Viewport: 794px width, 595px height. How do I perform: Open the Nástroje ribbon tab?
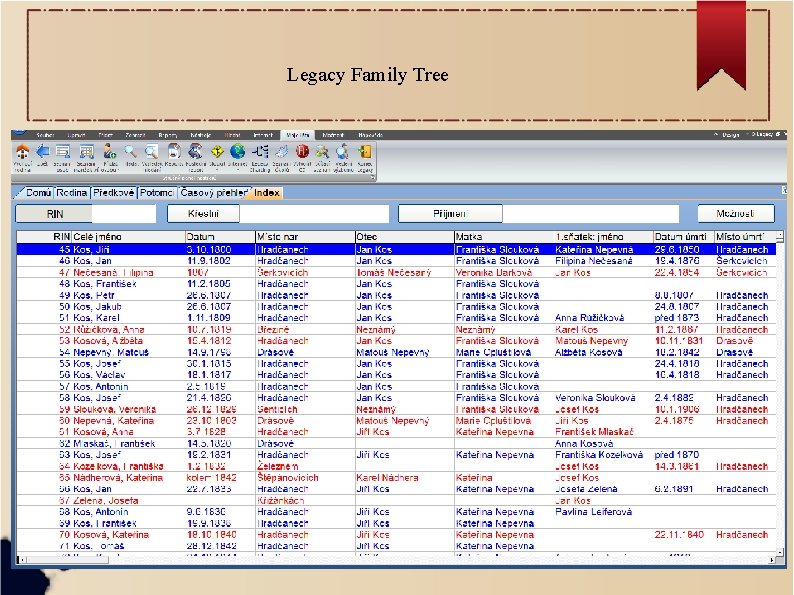(200, 135)
